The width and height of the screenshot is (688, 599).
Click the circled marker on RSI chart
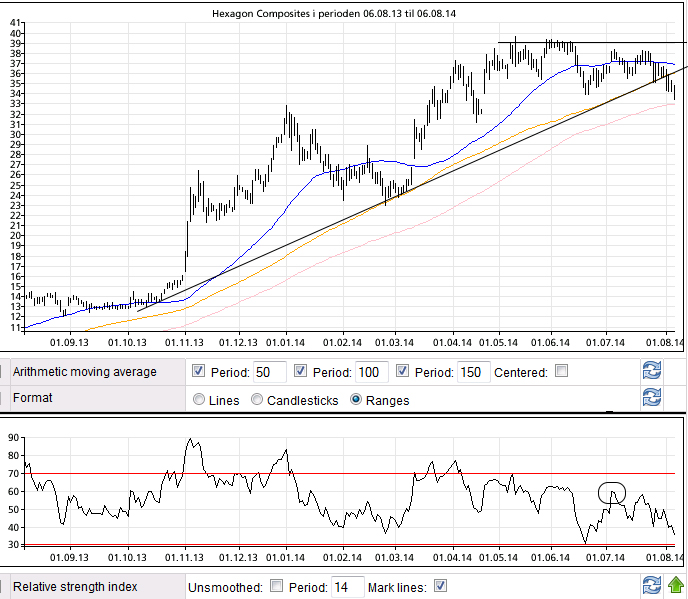coord(612,492)
